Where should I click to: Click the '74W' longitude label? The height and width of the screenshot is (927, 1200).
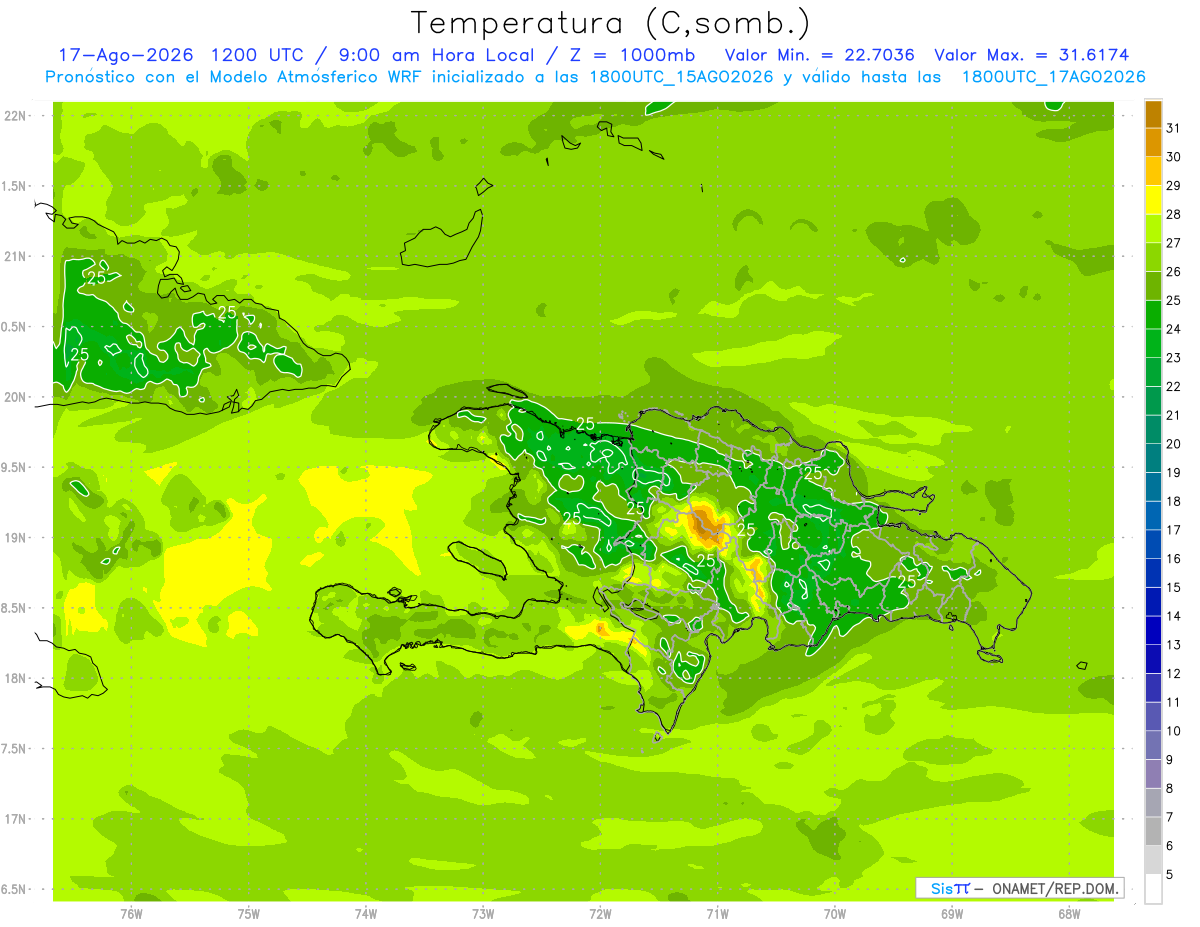[366, 914]
